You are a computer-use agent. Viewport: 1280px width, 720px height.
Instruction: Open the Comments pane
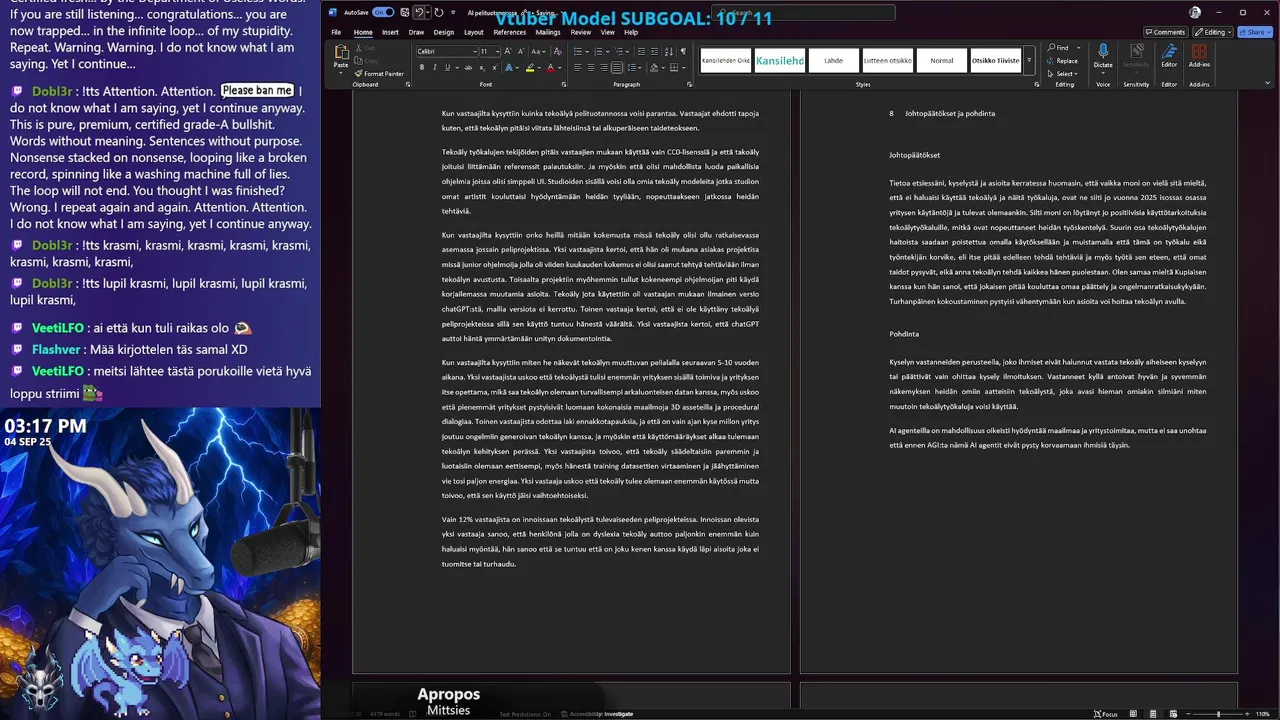pyautogui.click(x=1164, y=32)
